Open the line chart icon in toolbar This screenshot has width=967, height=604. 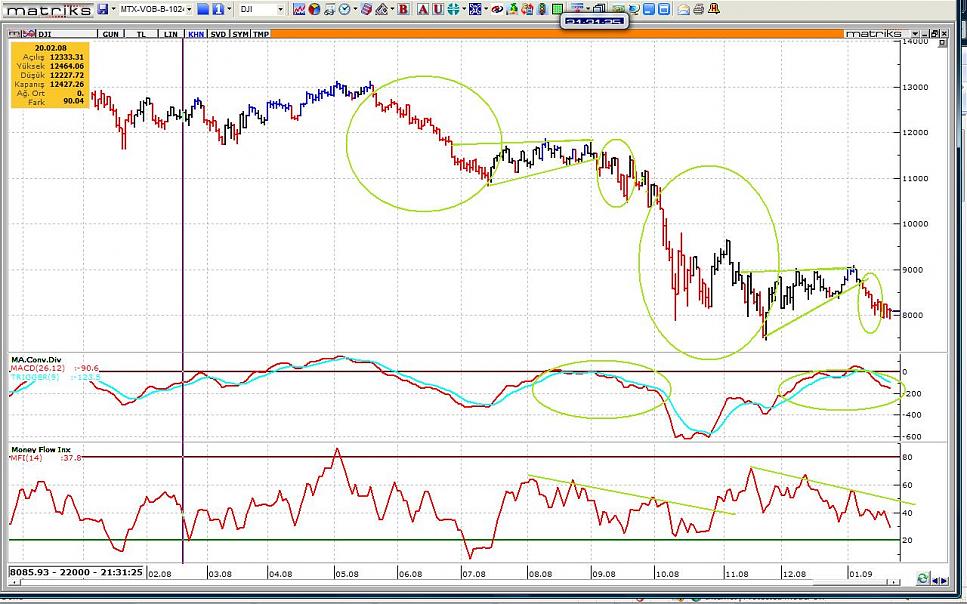[298, 9]
